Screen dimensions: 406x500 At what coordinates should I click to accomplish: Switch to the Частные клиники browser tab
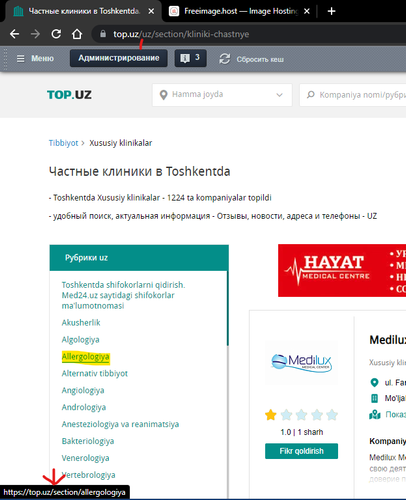[x=83, y=11]
